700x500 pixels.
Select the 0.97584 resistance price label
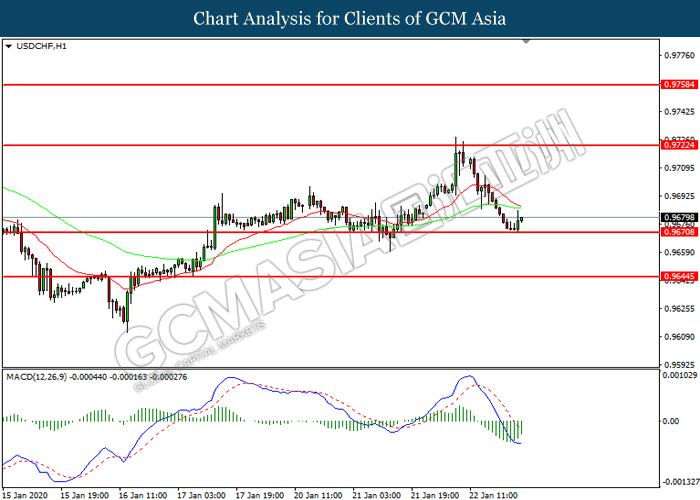click(x=679, y=84)
